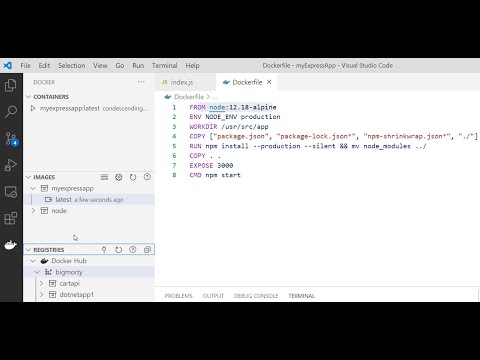Open Source Control view with badge 4
The width and height of the screenshot is (480, 360).
(11, 139)
